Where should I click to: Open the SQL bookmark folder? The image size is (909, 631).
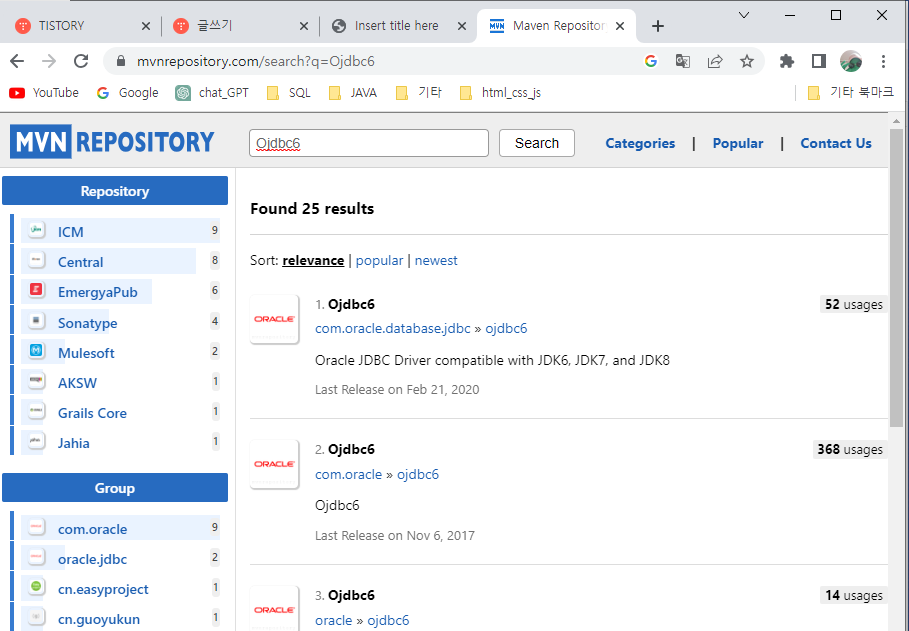(289, 93)
